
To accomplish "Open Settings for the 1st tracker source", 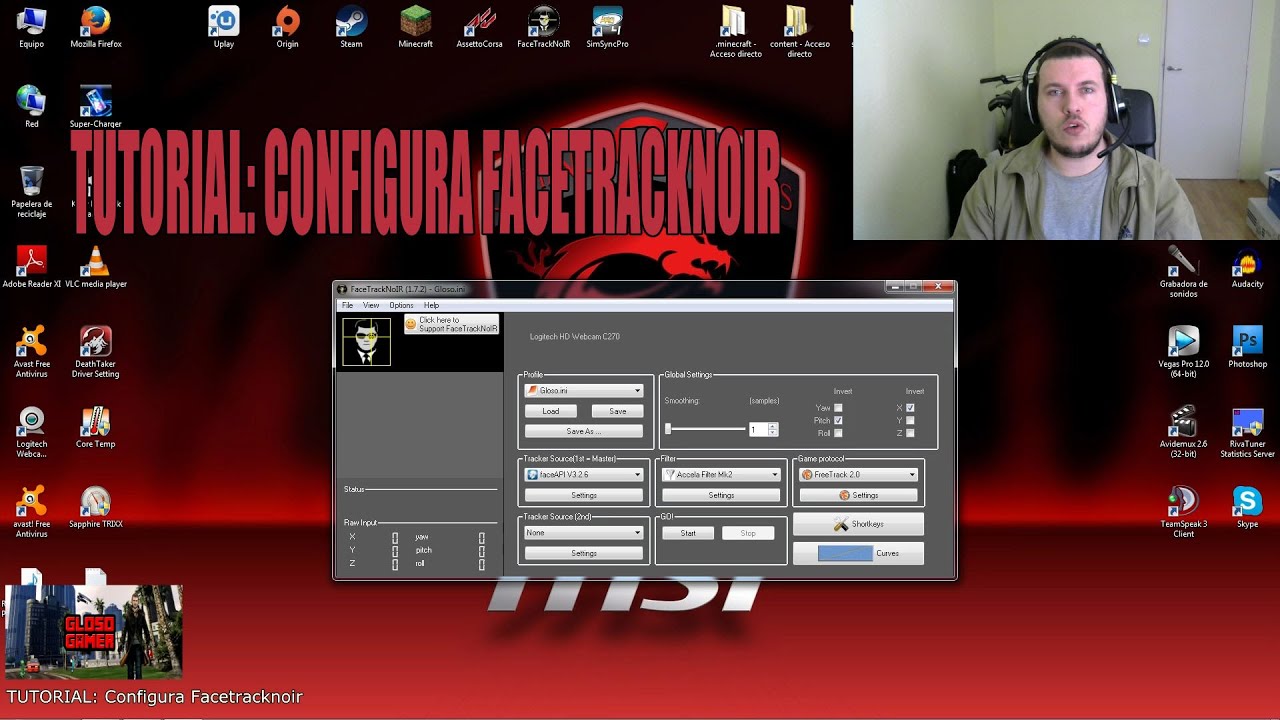I will click(x=584, y=495).
